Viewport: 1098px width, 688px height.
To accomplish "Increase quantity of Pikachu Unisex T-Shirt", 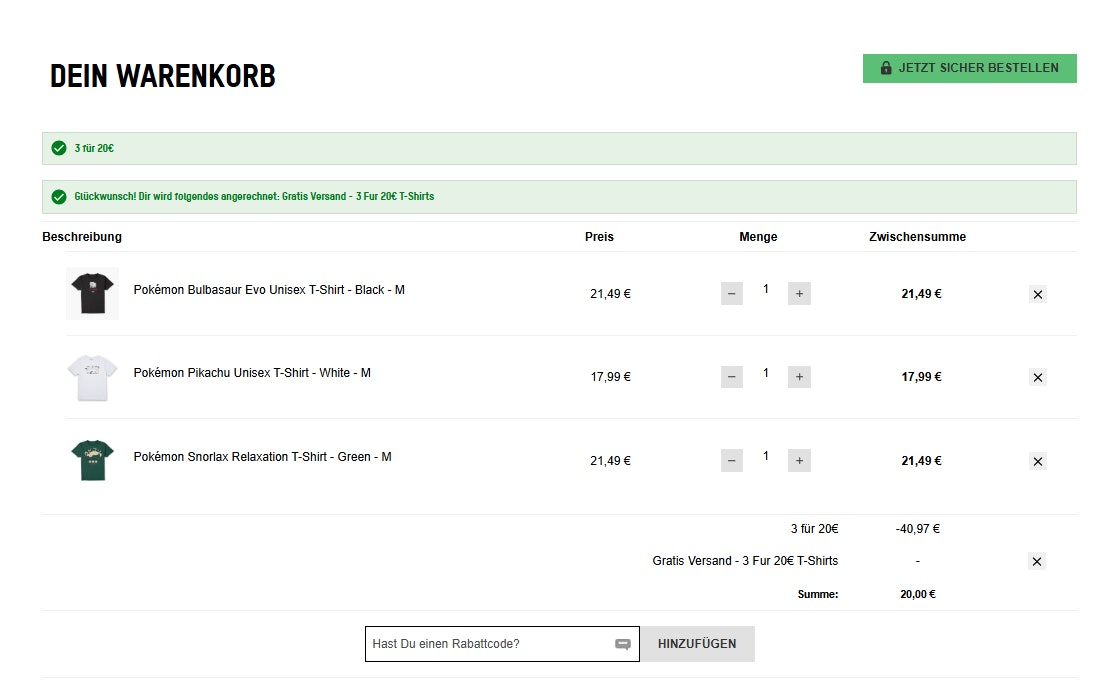I will [x=799, y=377].
